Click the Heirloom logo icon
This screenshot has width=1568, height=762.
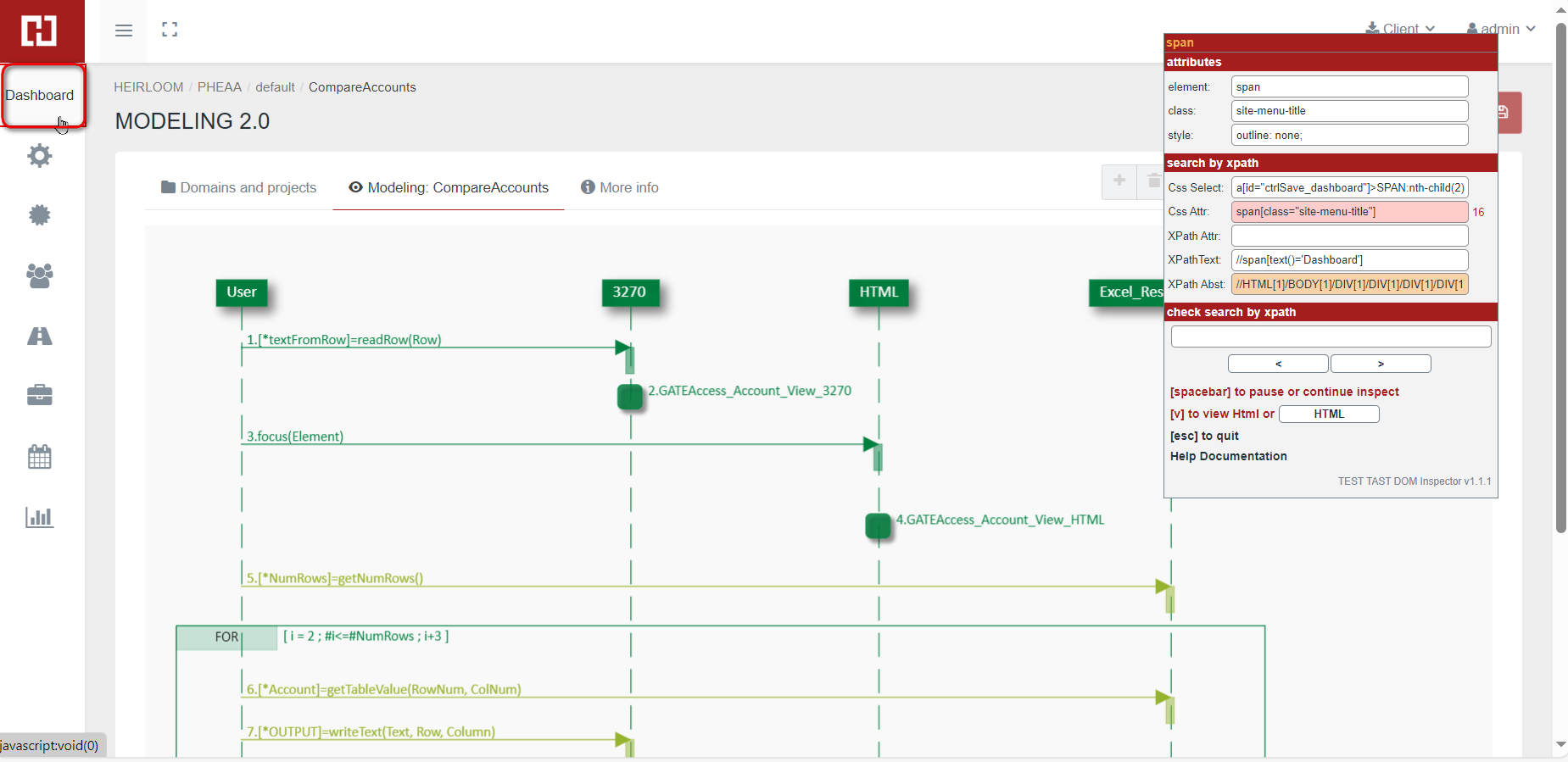point(39,31)
